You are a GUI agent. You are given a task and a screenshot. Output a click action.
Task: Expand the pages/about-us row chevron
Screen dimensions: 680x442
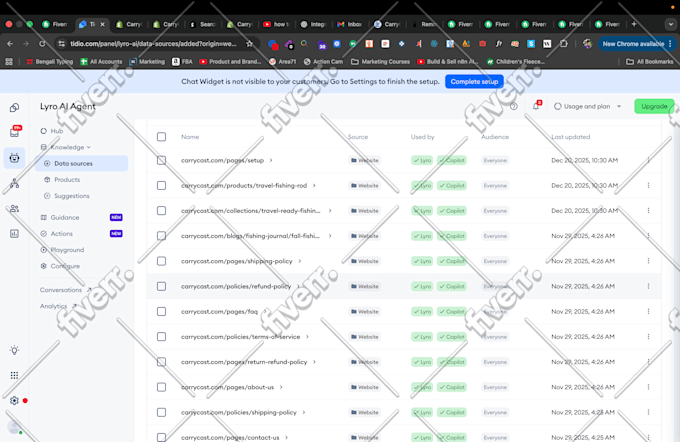coord(281,387)
